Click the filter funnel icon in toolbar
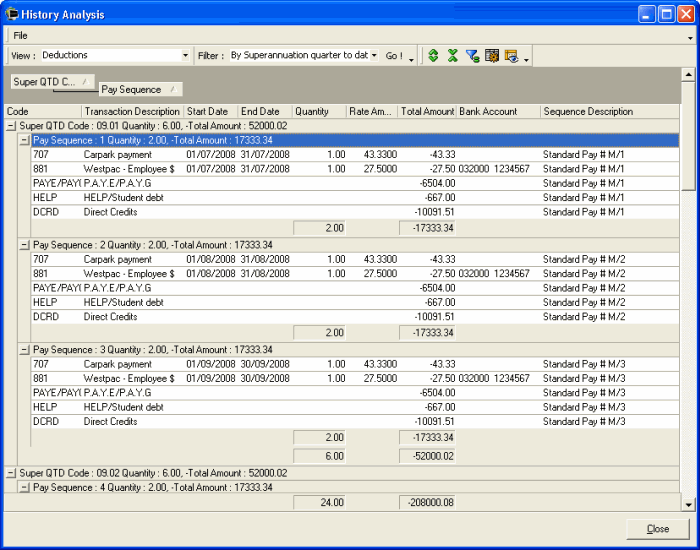 pyautogui.click(x=472, y=56)
